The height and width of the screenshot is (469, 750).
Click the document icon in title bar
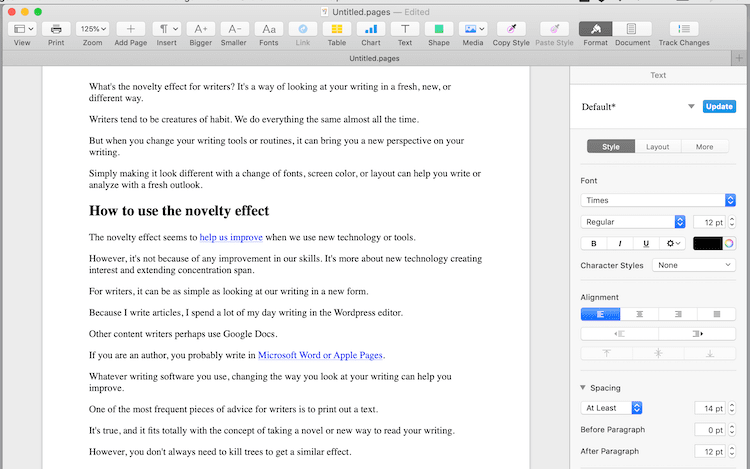[x=325, y=12]
